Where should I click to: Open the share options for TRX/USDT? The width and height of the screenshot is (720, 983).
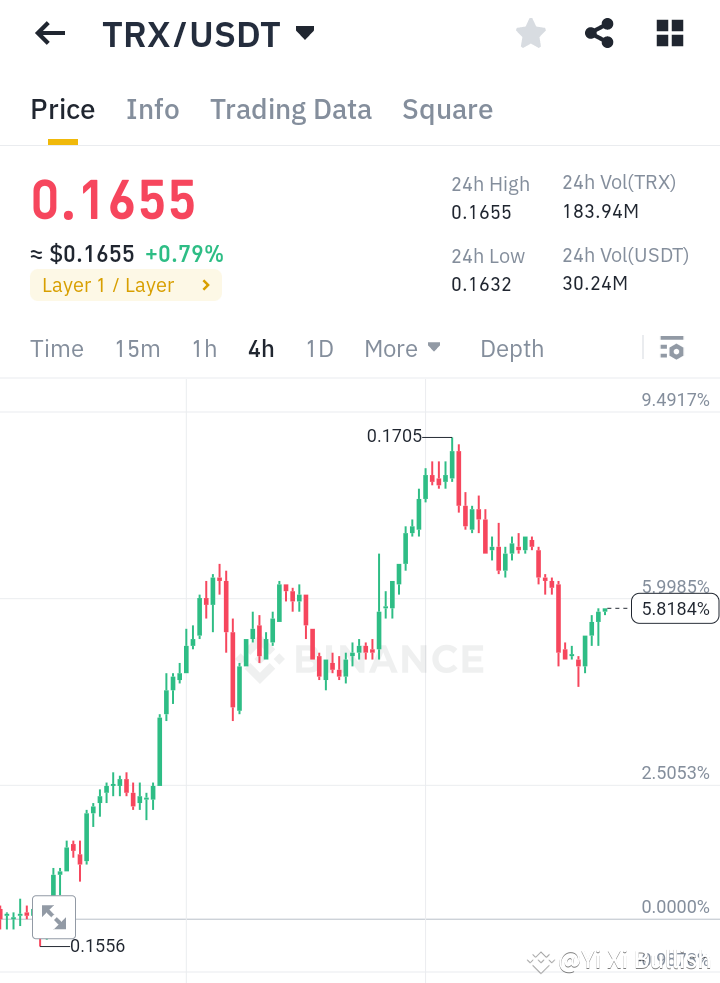599,33
